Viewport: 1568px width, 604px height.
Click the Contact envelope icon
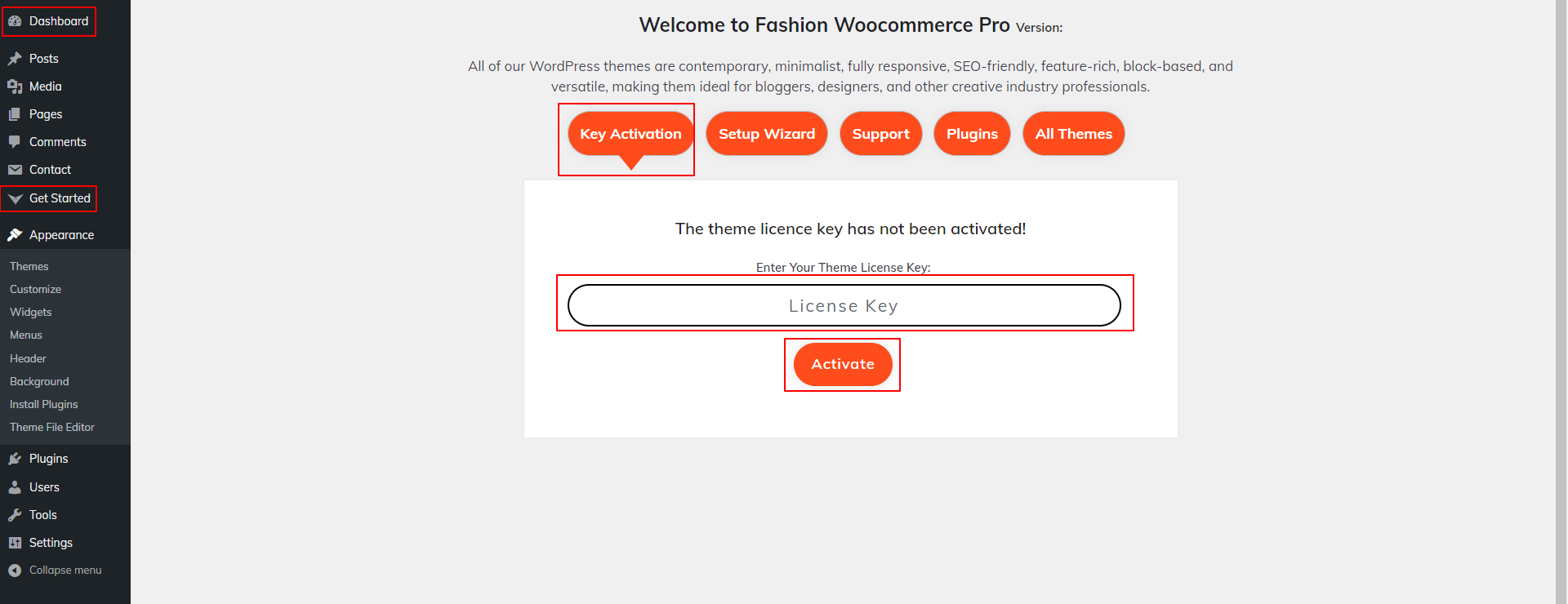(x=15, y=170)
